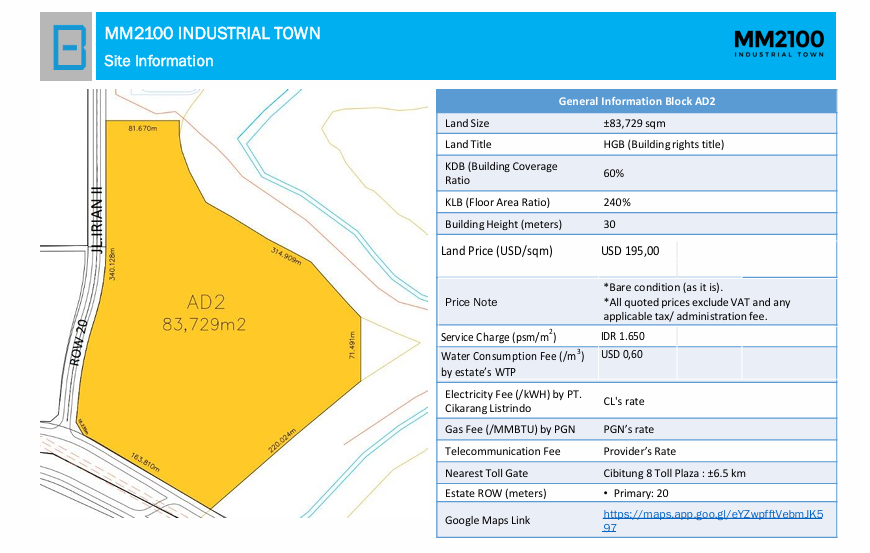Select the '71.491m' boundary dimension
Viewport: 870px width, 553px height.
click(x=352, y=345)
